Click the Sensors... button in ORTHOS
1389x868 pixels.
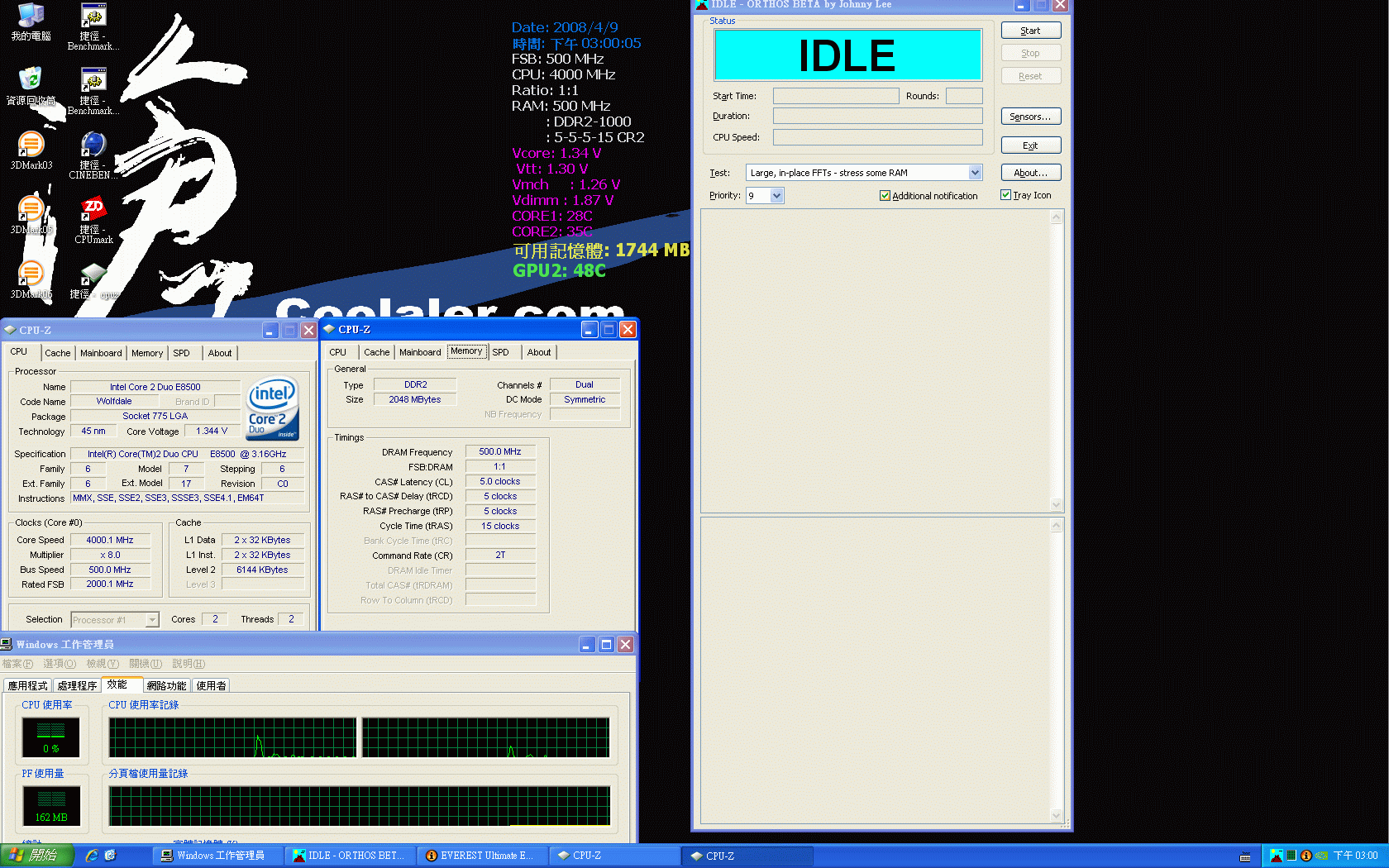pyautogui.click(x=1030, y=117)
